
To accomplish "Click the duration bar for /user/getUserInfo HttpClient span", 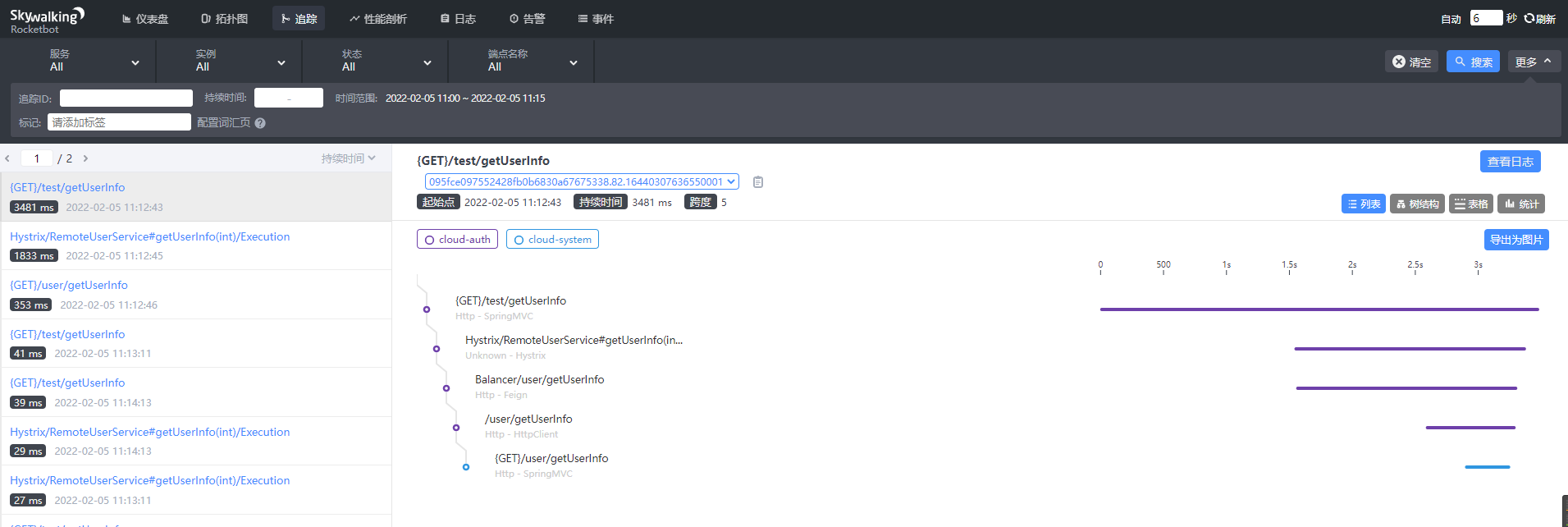I will point(1470,428).
